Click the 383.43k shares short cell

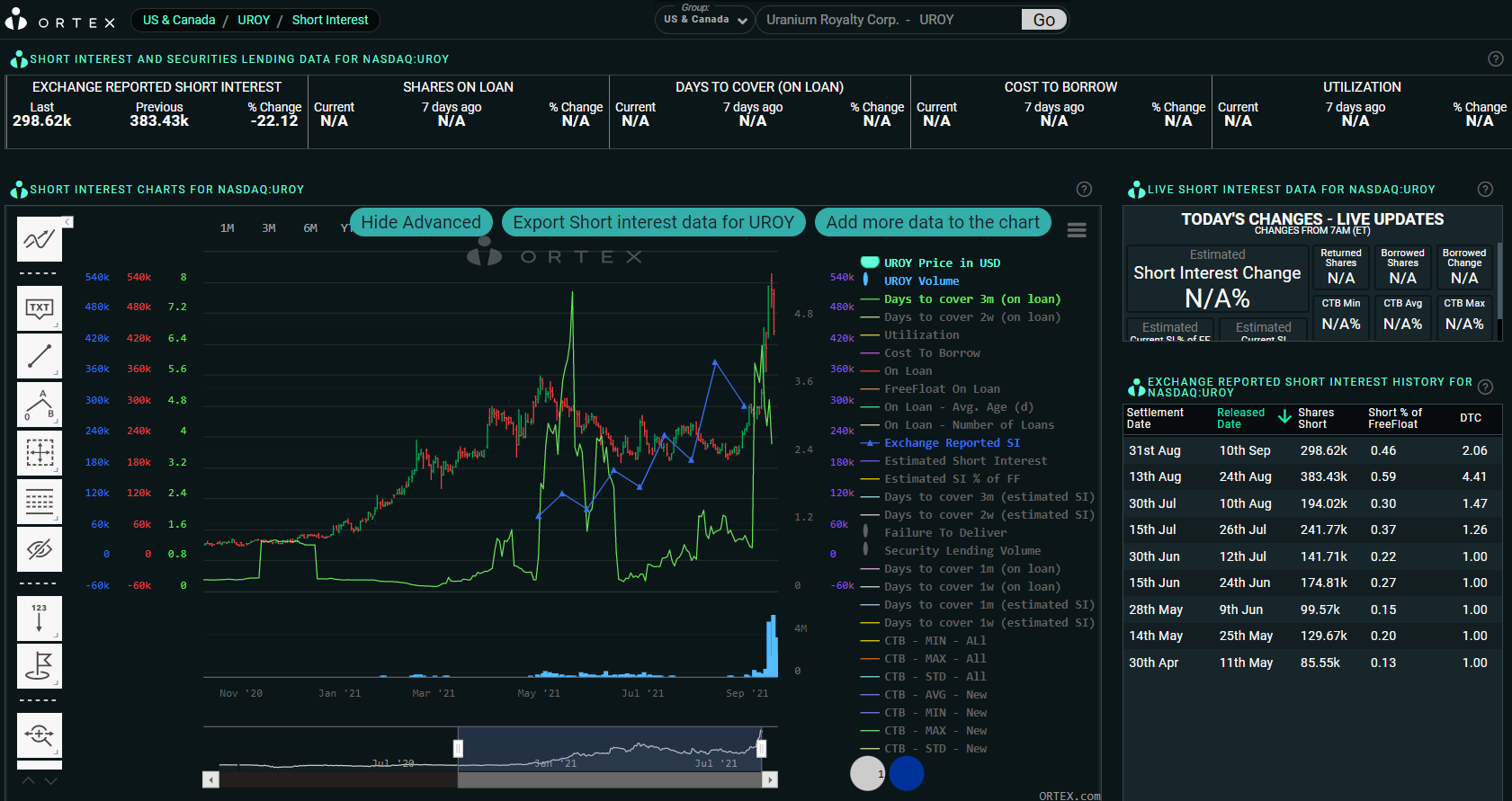(x=1323, y=476)
